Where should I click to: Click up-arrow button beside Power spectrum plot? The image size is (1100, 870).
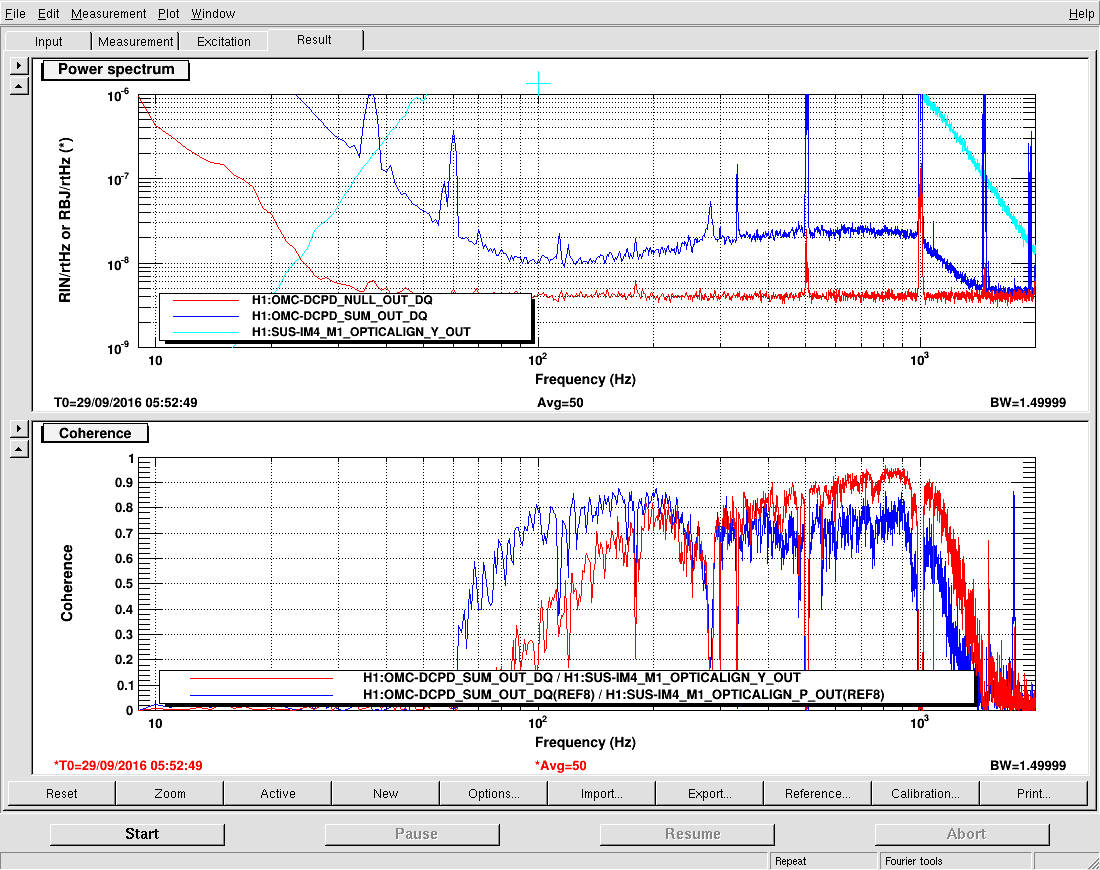point(18,86)
